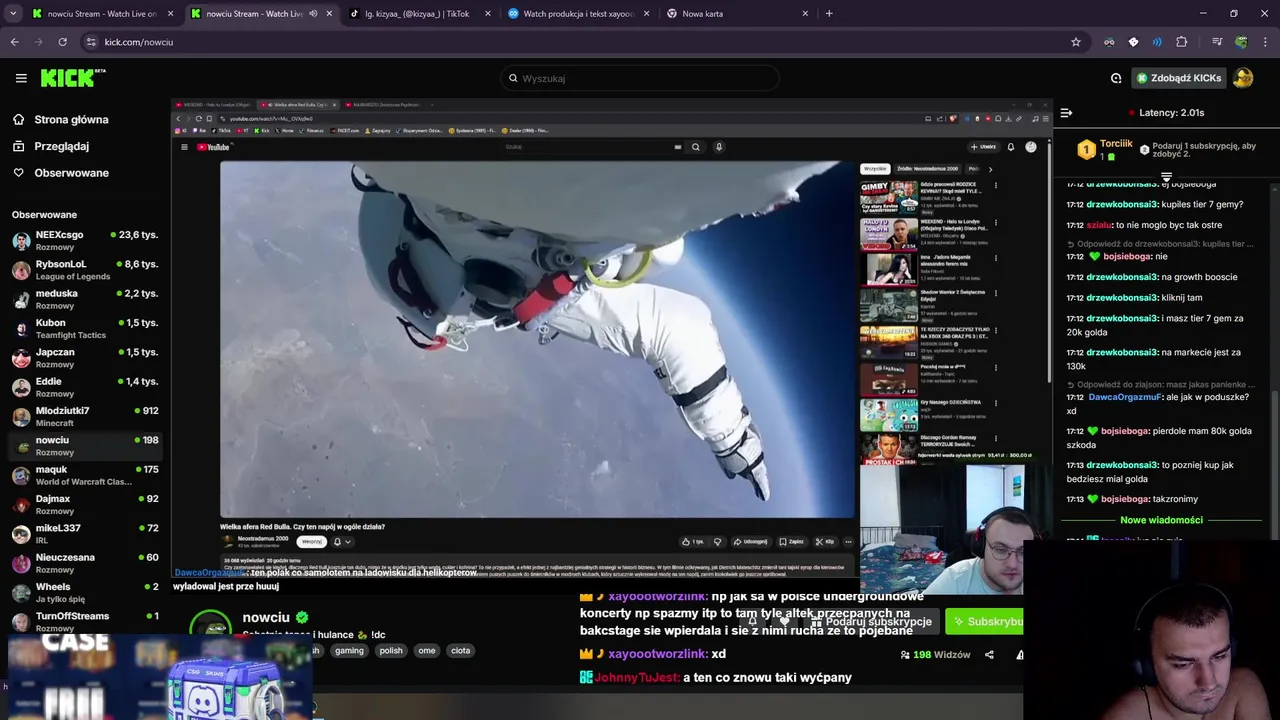Switch to the Watch produkcja i tekst tab
Image resolution: width=1280 pixels, height=720 pixels.
pos(578,14)
